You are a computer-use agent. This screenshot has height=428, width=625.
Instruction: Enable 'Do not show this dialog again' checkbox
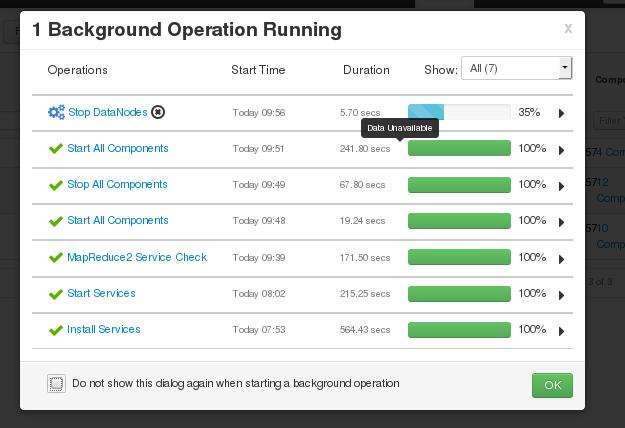pos(56,383)
